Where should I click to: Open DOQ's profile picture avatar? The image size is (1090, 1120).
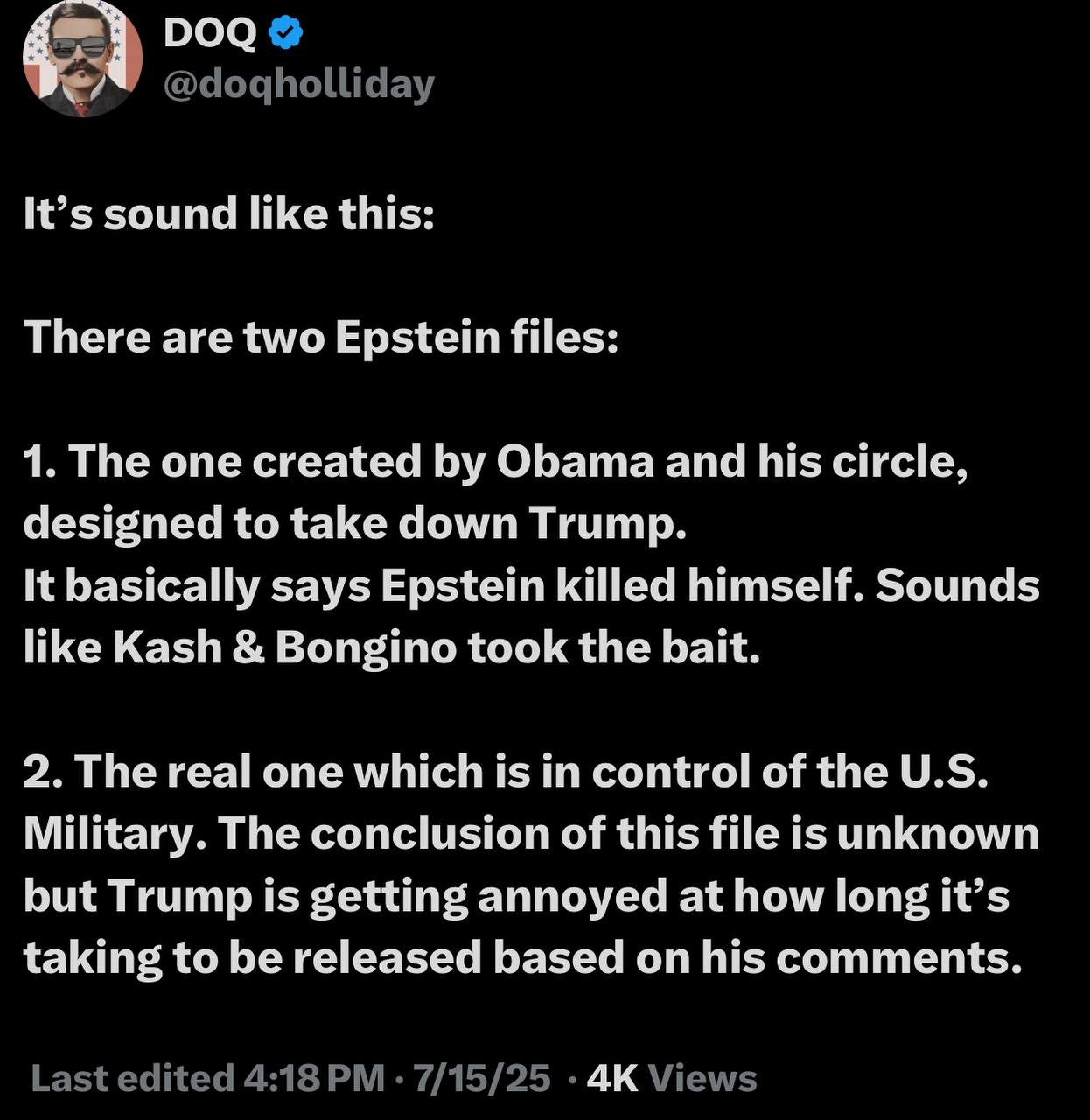82,59
